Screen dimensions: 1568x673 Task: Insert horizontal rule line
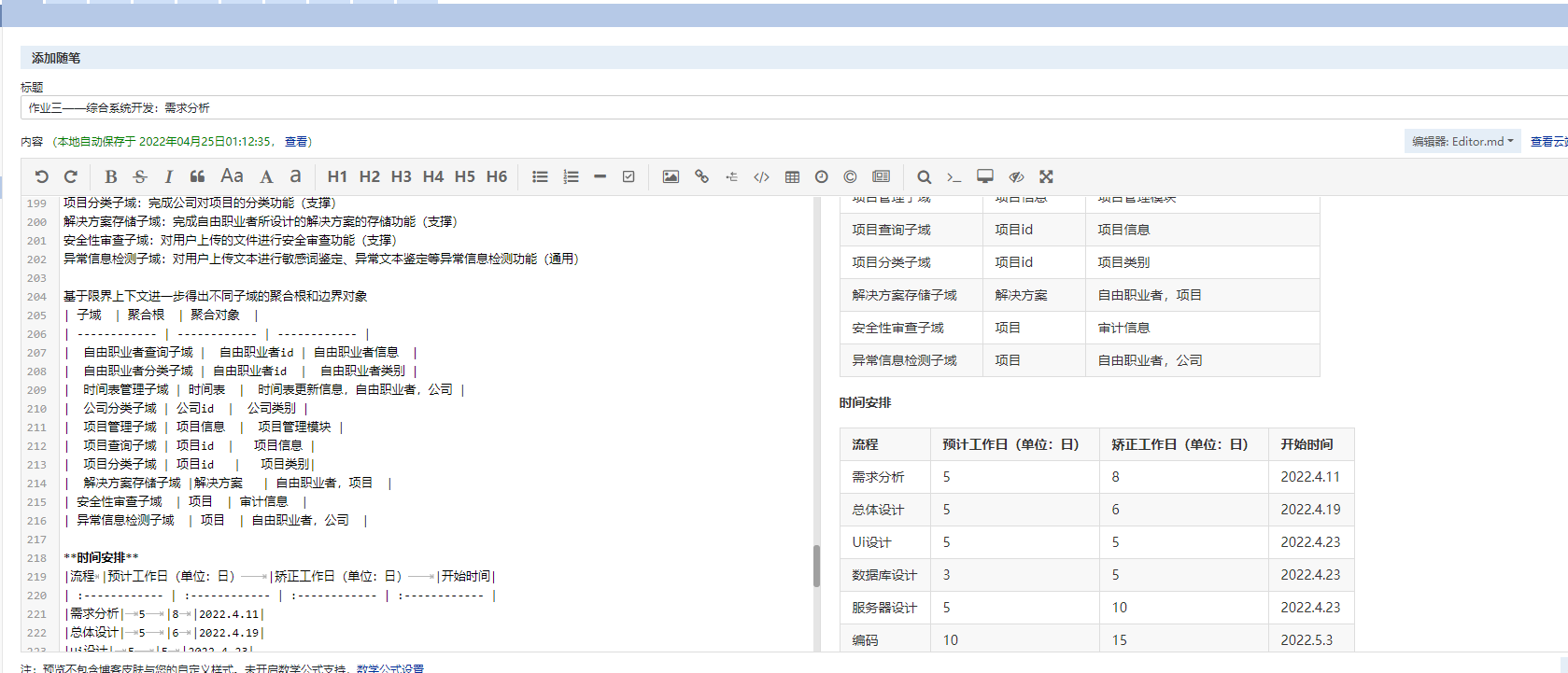(x=600, y=176)
